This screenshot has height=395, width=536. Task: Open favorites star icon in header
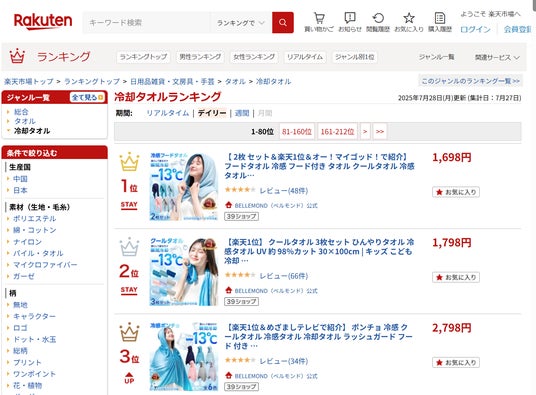(409, 18)
